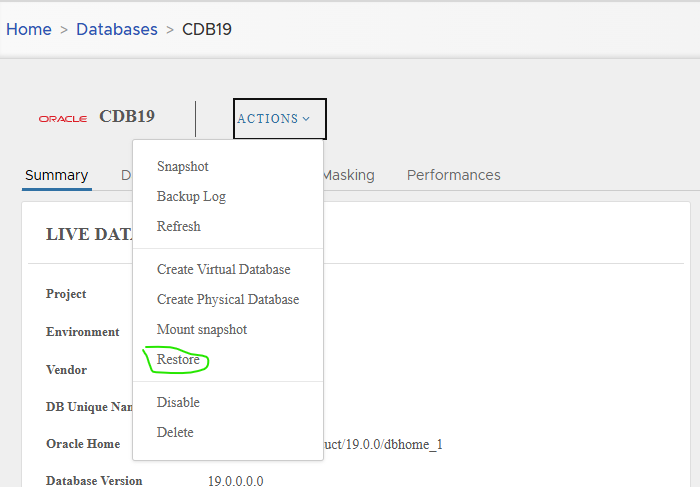The height and width of the screenshot is (487, 700).
Task: Choose Create Physical Database option
Action: pyautogui.click(x=228, y=300)
